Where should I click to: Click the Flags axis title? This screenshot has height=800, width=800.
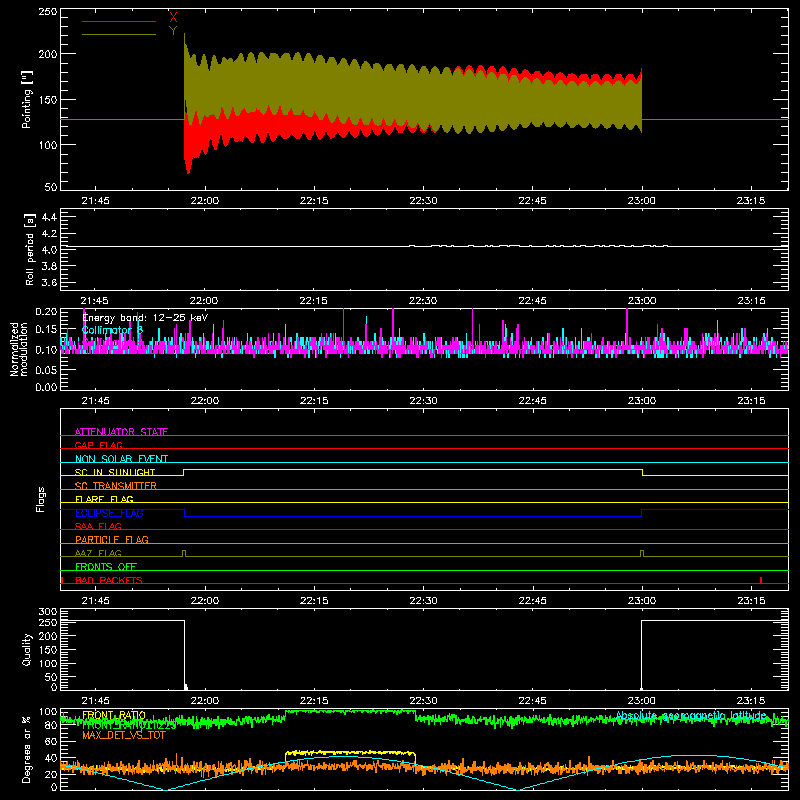click(x=40, y=499)
